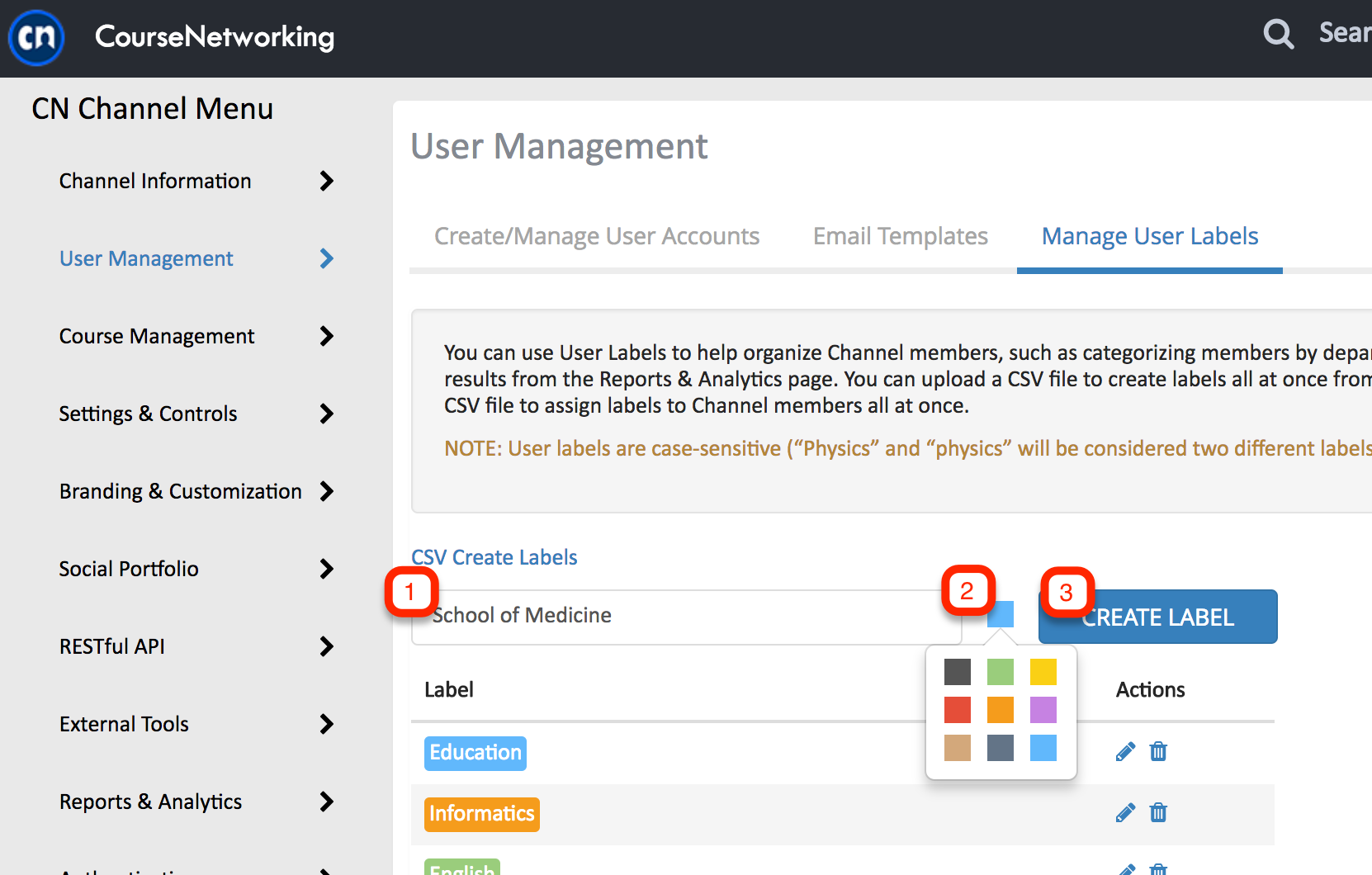Open RESTful API menu item
Screen dimensions: 1372x875
pyautogui.click(x=112, y=646)
